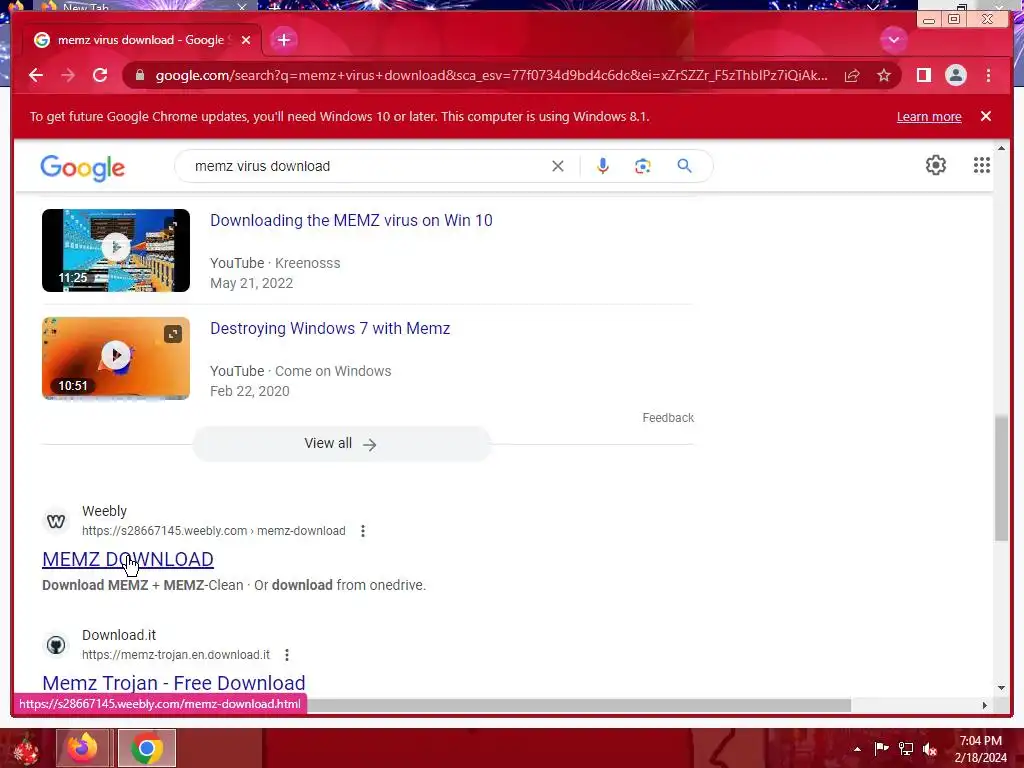The height and width of the screenshot is (768, 1024).
Task: Click the YouTube · Kreenosss source text
Action: point(275,263)
